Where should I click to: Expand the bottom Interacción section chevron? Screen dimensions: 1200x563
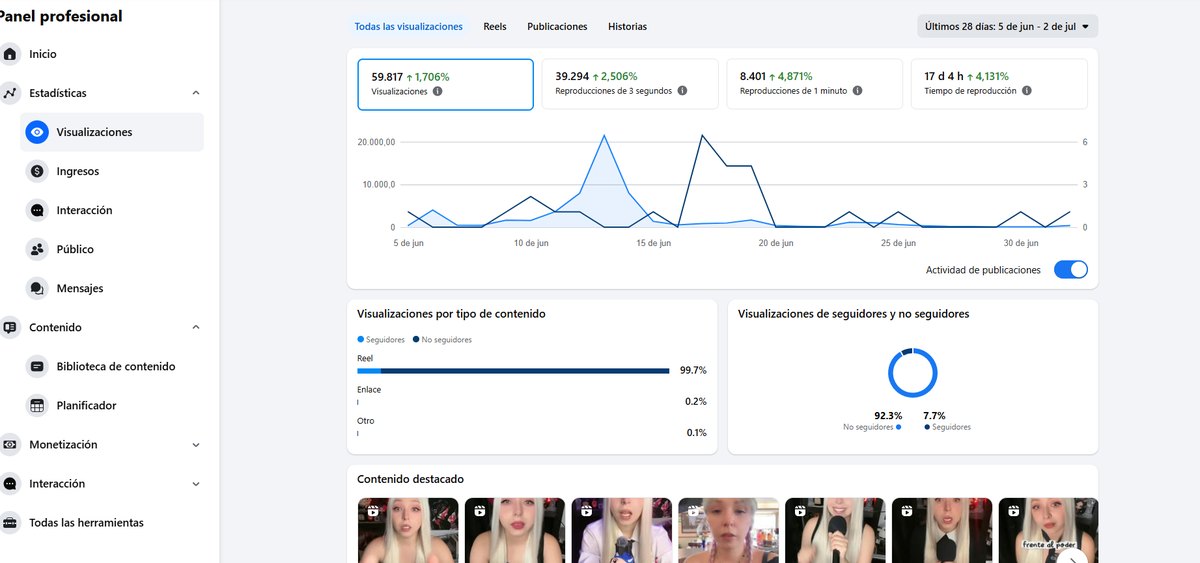[x=196, y=483]
